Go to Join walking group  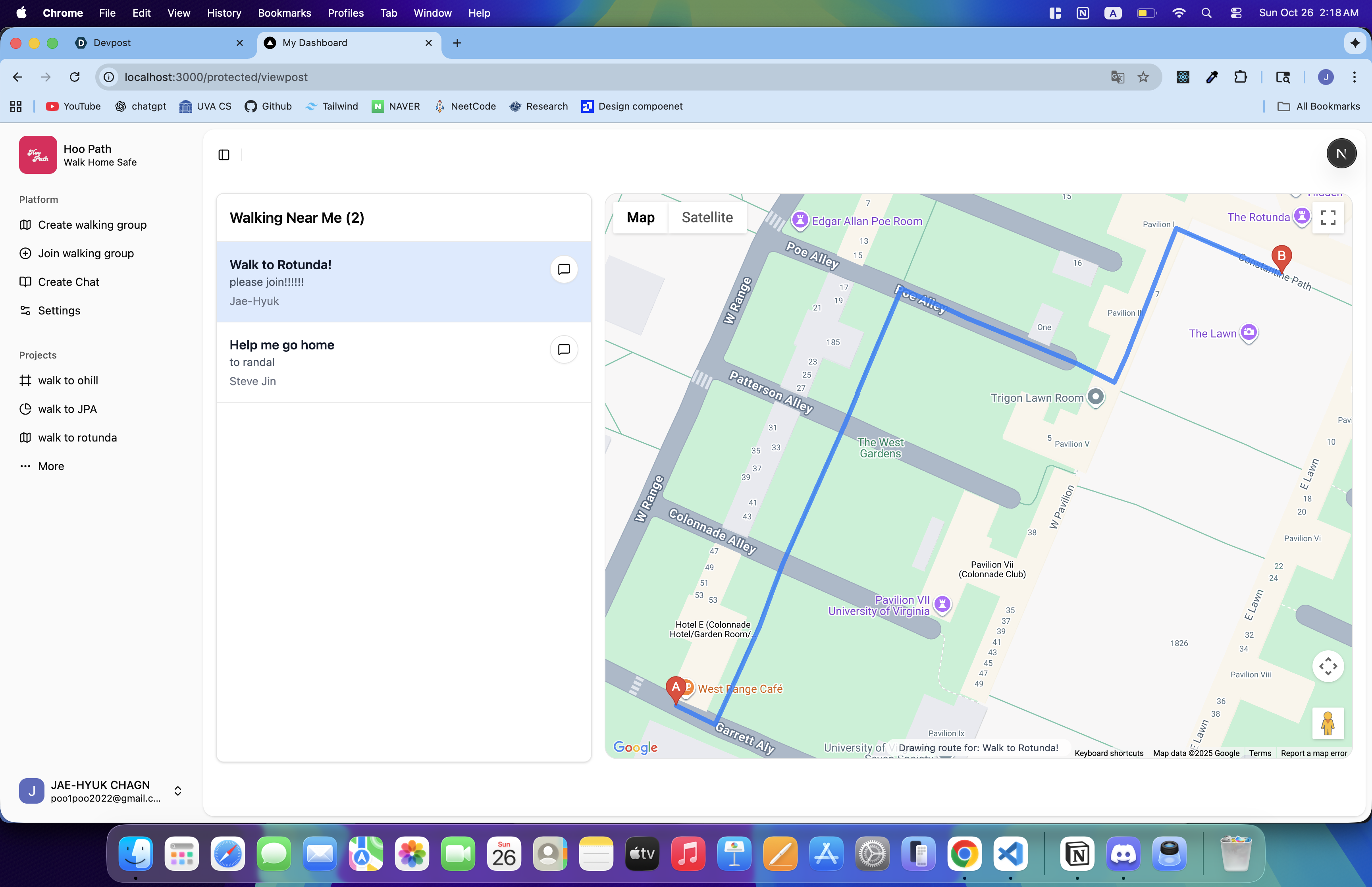pyautogui.click(x=86, y=253)
